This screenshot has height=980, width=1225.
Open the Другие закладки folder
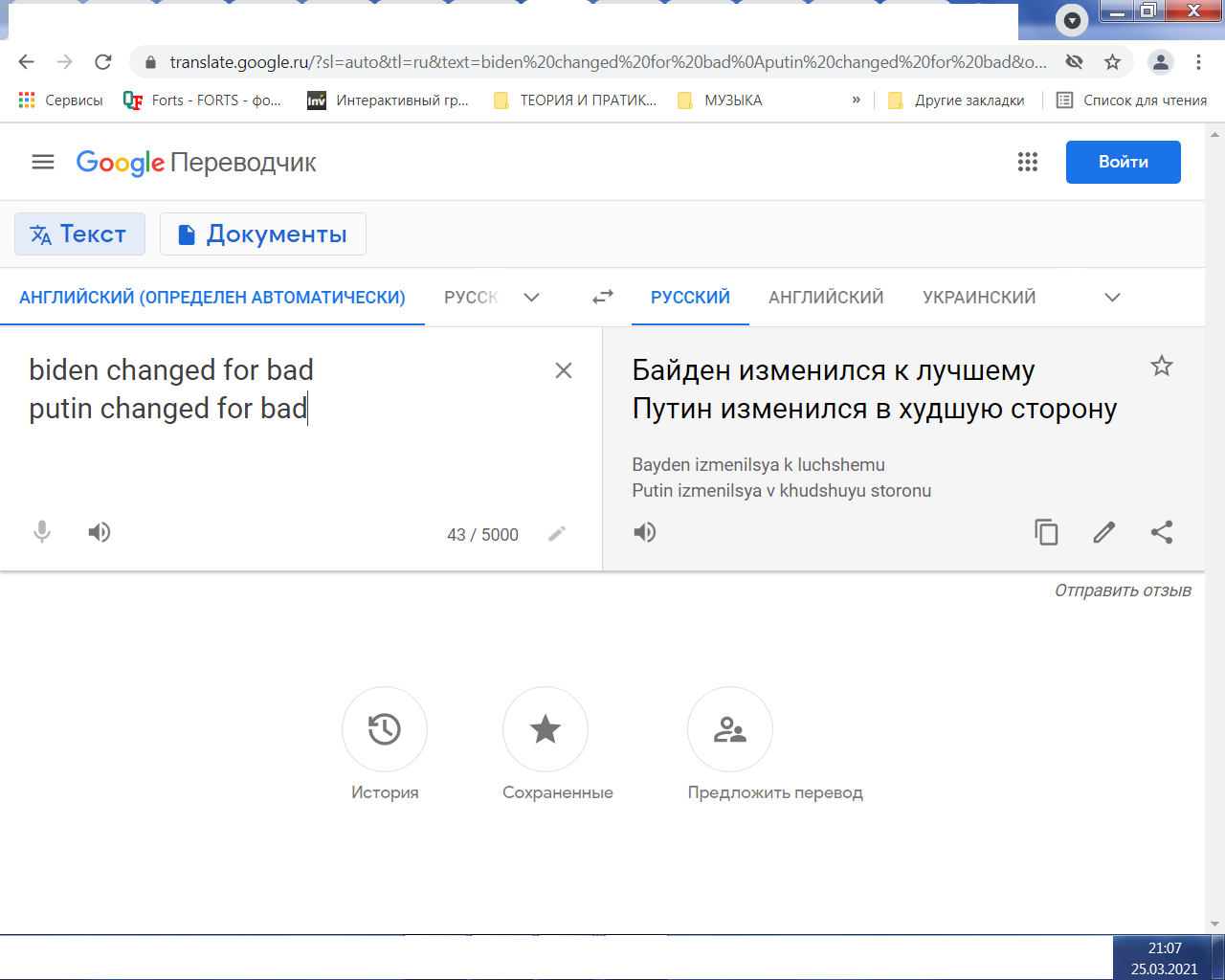pos(956,100)
